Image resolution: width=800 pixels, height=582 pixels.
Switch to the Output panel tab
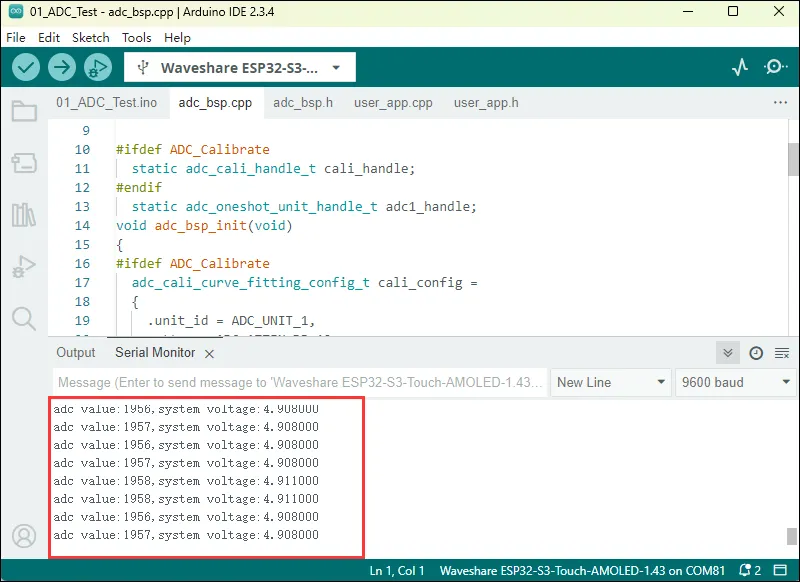[x=76, y=352]
